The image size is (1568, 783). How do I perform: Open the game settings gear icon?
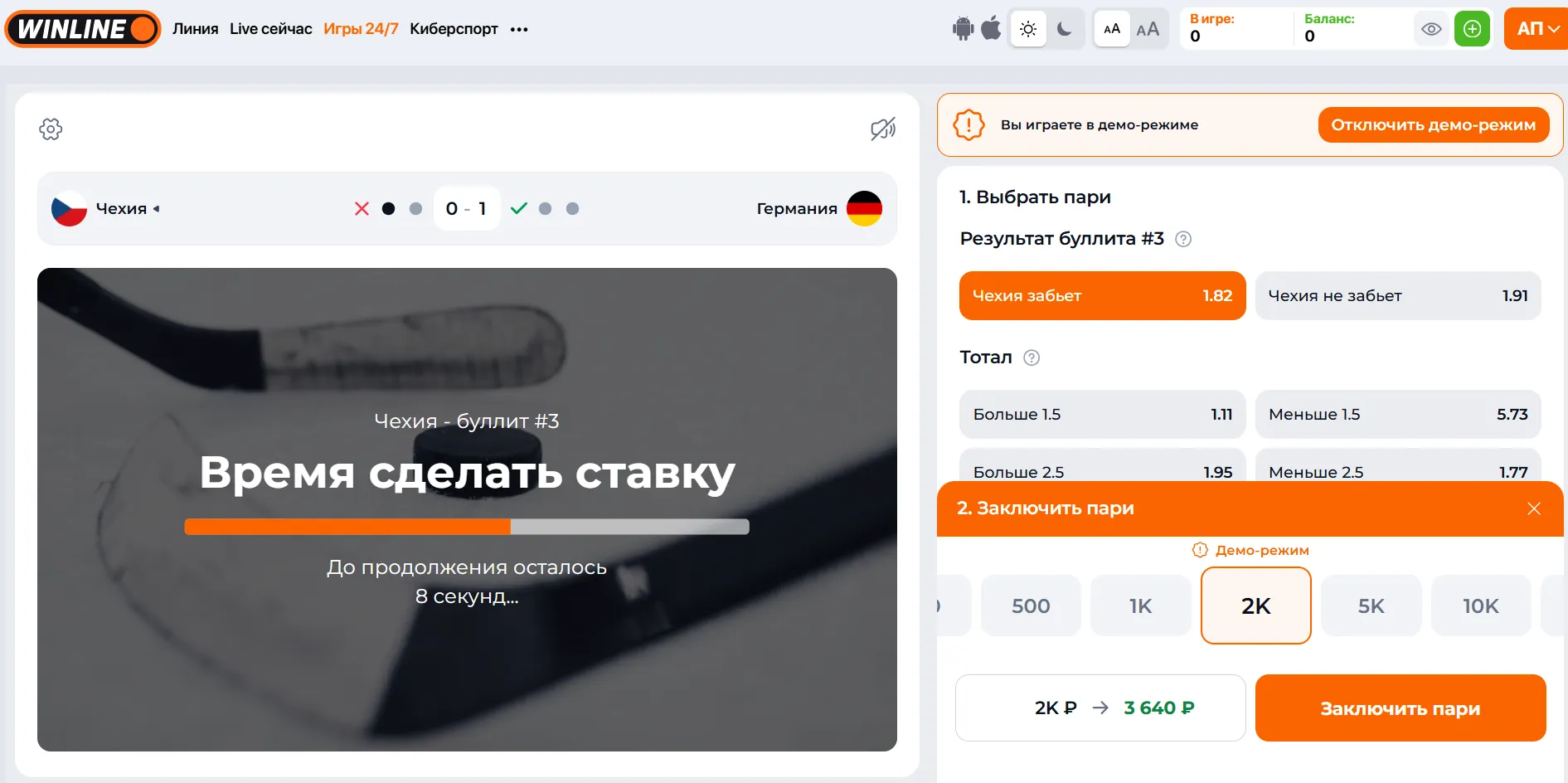coord(51,129)
